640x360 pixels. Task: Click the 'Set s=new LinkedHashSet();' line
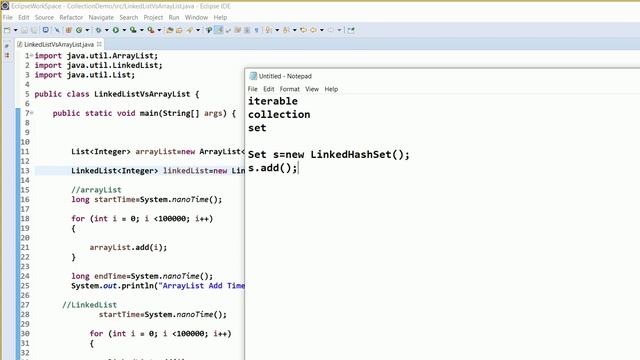[x=329, y=155]
